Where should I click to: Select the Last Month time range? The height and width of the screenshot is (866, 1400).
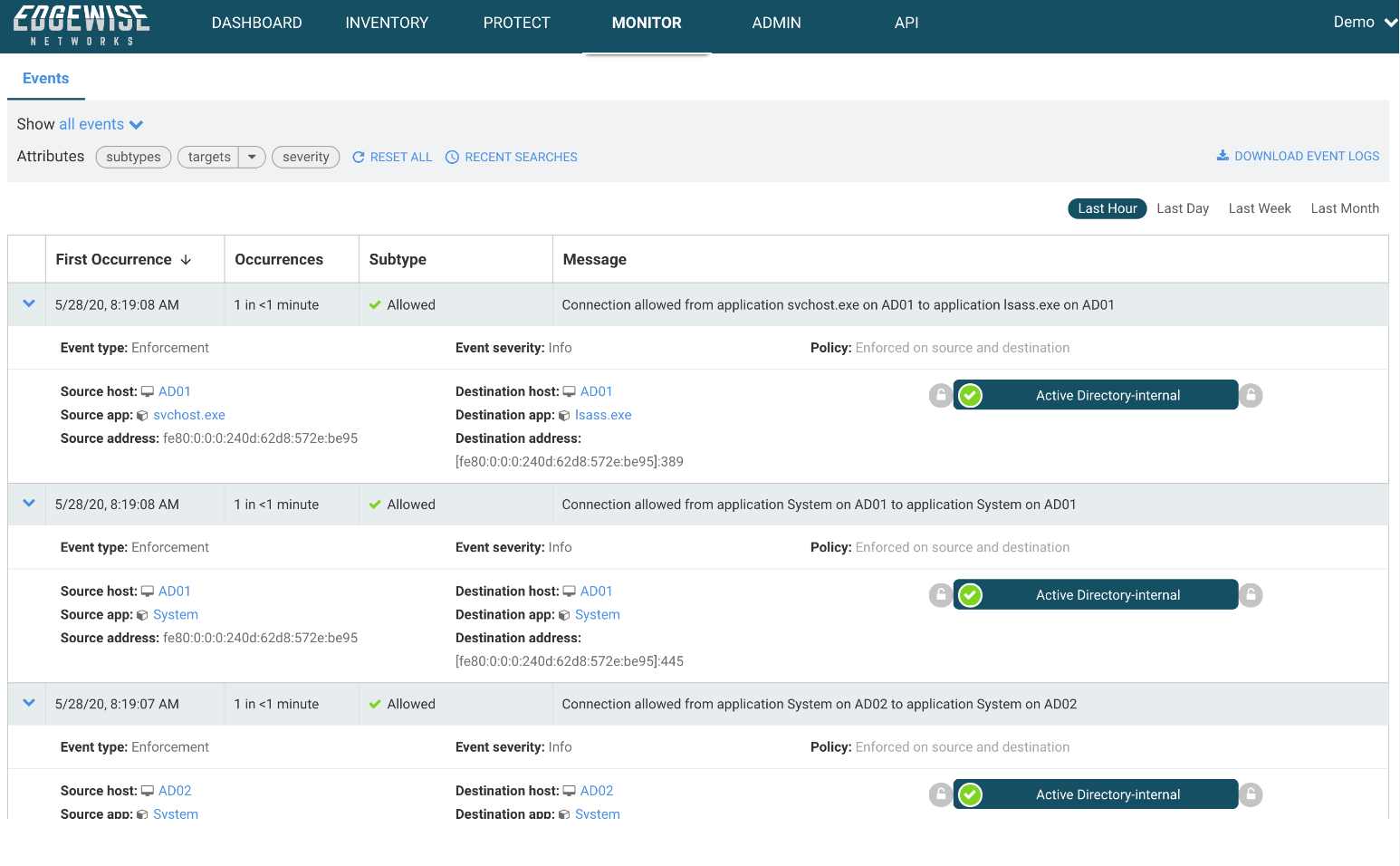pos(1345,208)
